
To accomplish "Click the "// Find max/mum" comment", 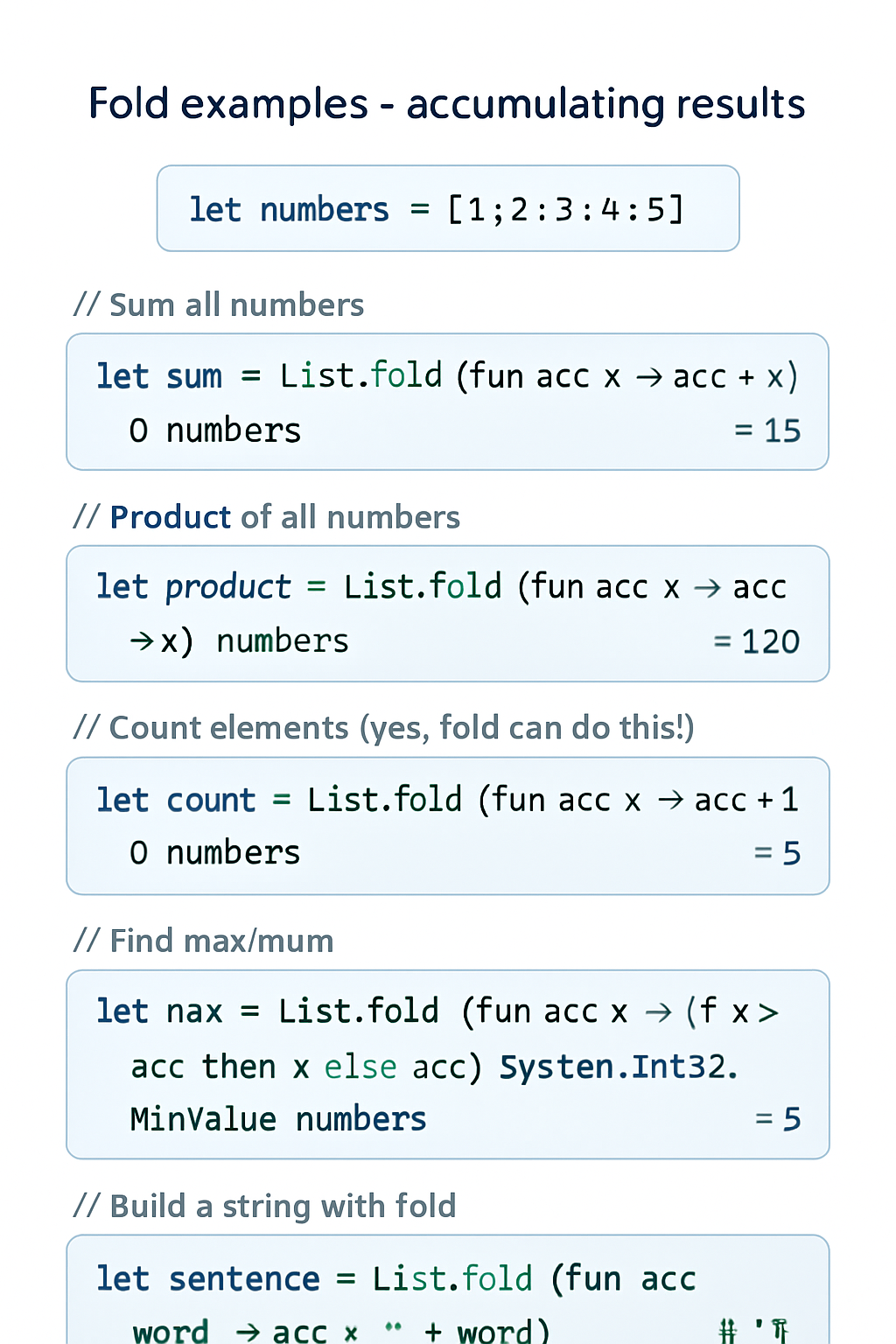I will pos(204,941).
